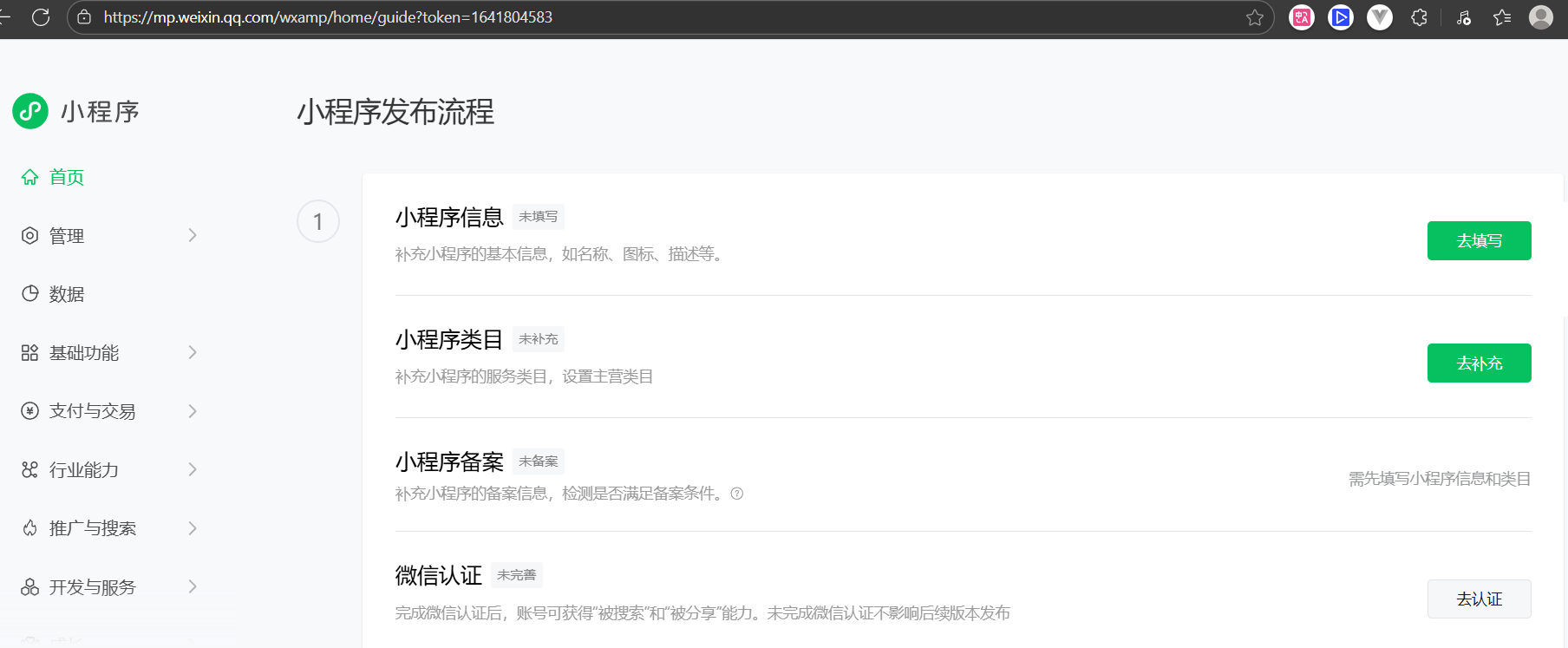The height and width of the screenshot is (648, 1568).
Task: Expand the 开发与服务 sidebar chevron
Action: pyautogui.click(x=193, y=586)
